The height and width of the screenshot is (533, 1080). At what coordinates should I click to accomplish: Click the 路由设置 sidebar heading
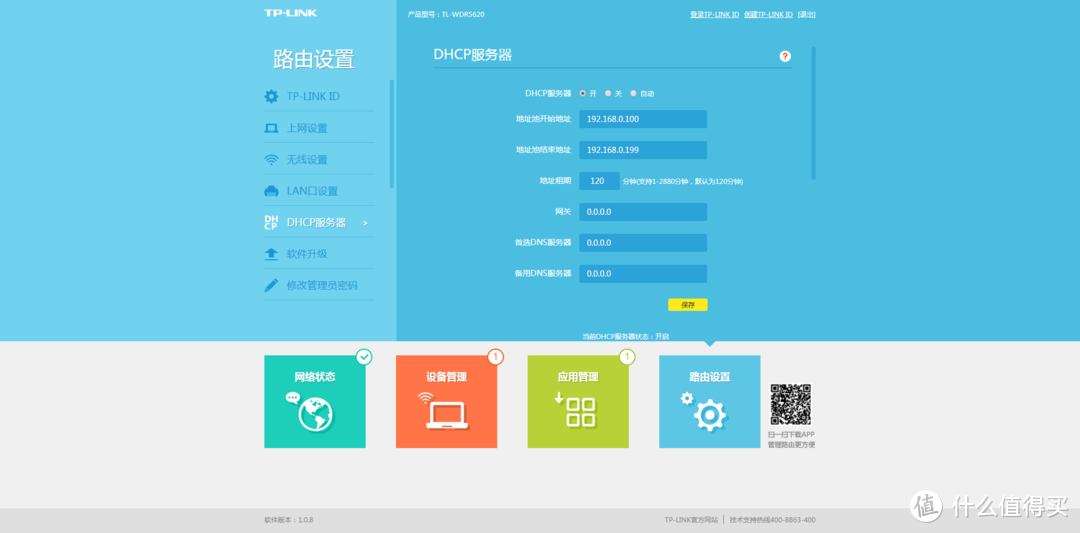click(314, 59)
